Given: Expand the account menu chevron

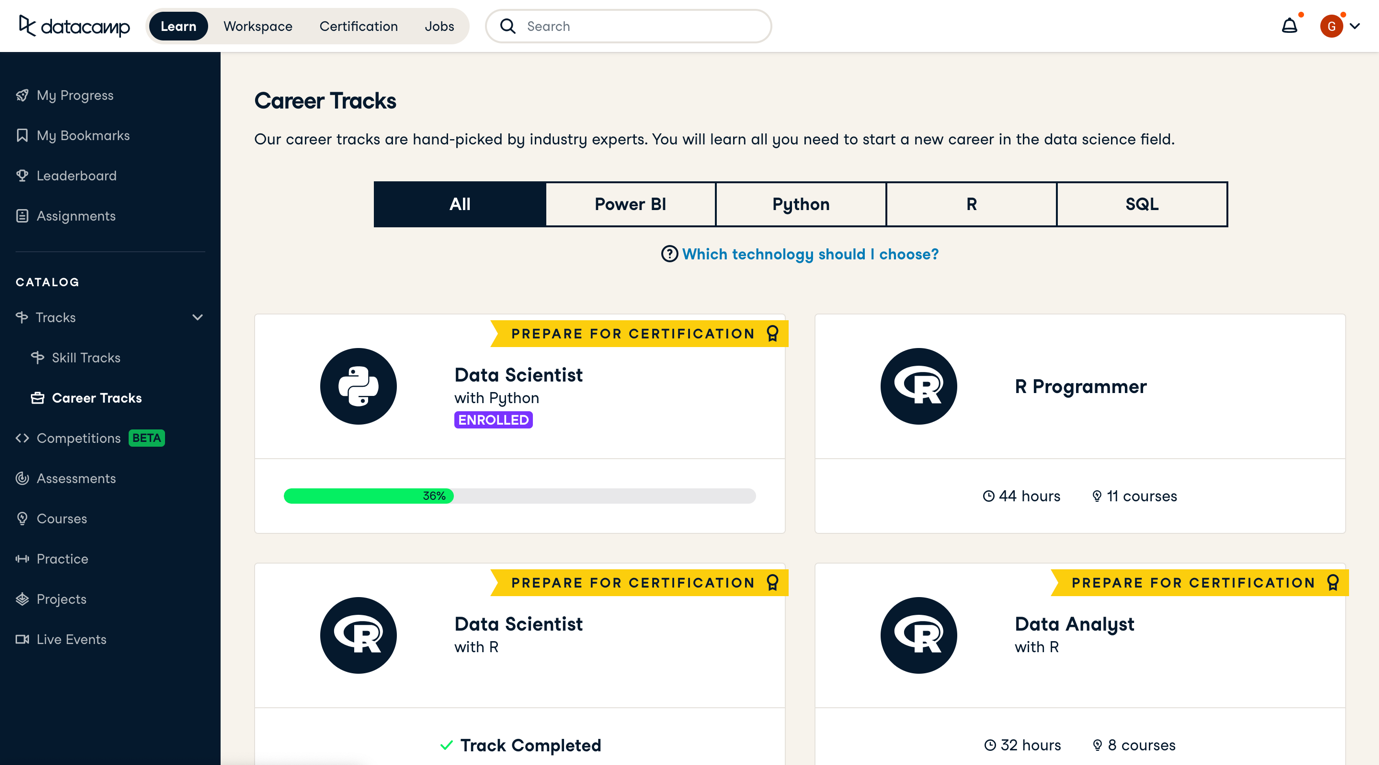Looking at the screenshot, I should [x=1355, y=26].
